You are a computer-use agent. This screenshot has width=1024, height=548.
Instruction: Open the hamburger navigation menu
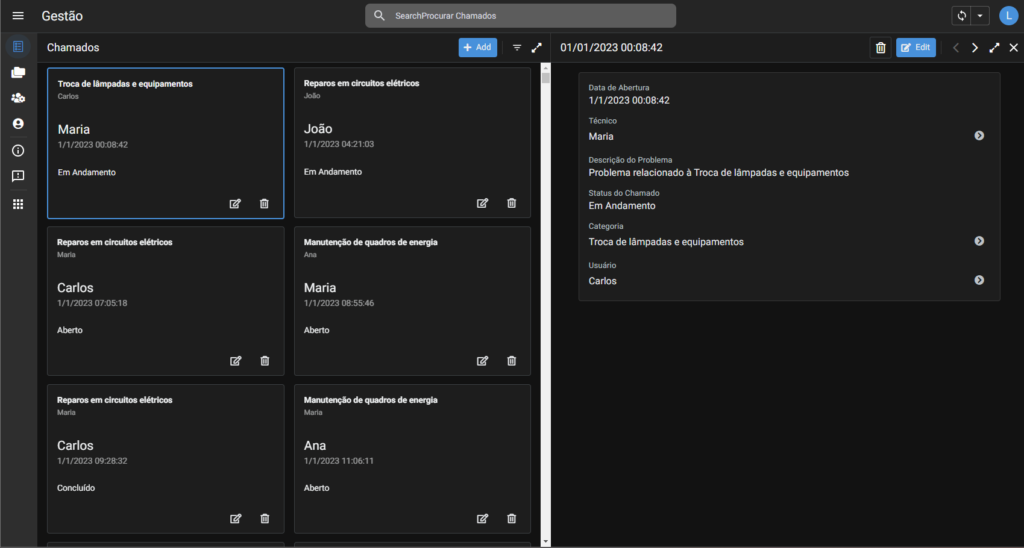pos(18,16)
